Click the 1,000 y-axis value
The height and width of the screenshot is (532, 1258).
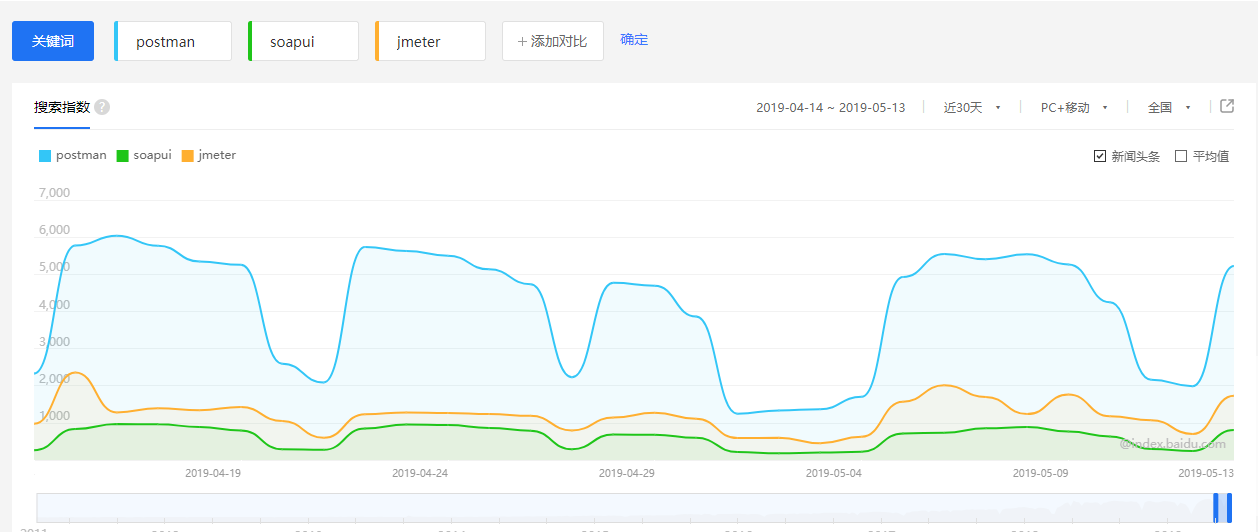(54, 416)
